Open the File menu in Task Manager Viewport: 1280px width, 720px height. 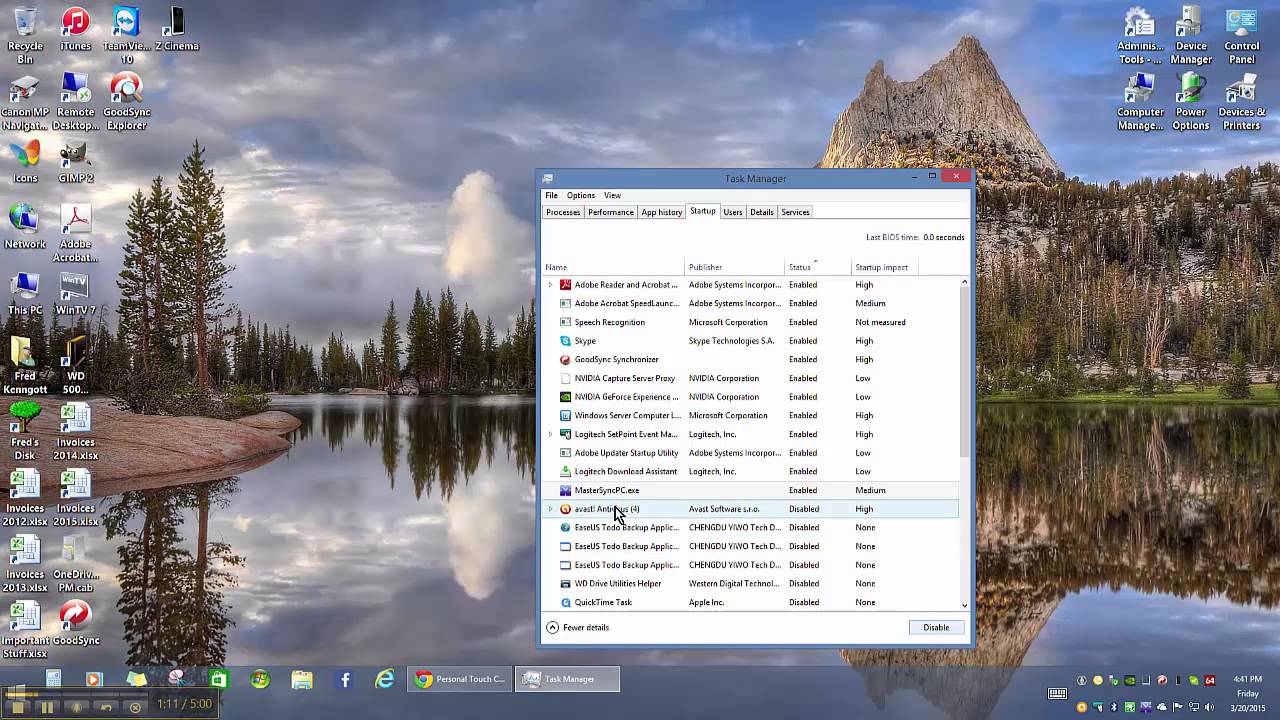[551, 195]
